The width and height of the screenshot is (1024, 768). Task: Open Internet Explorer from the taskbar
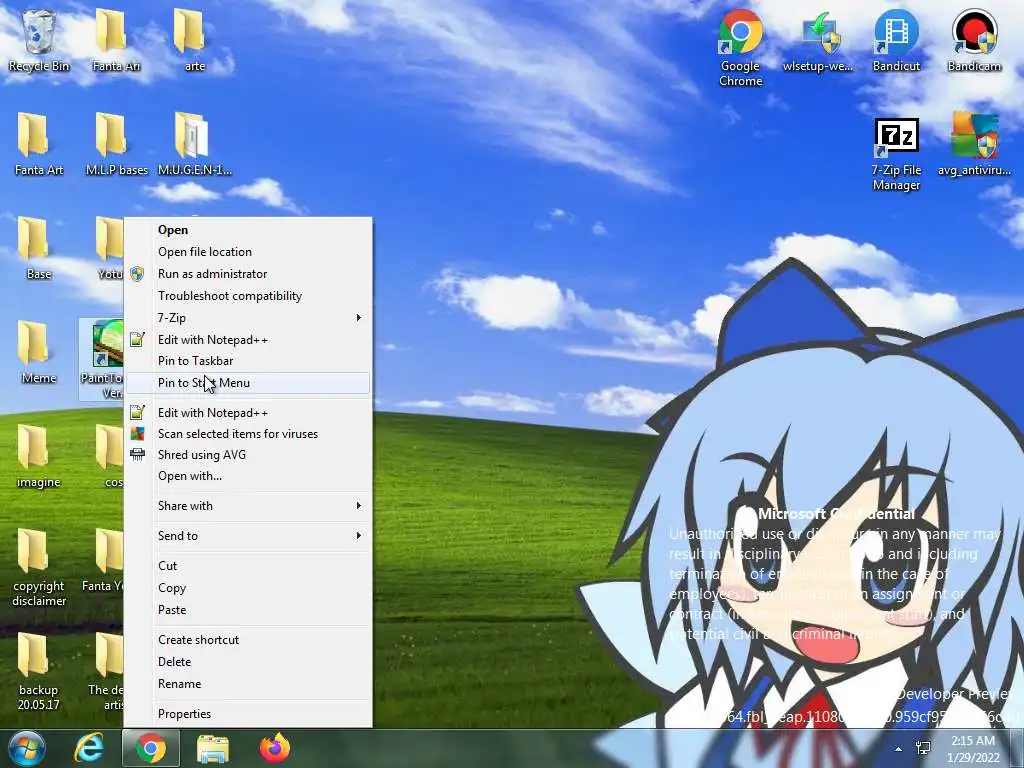coord(89,748)
